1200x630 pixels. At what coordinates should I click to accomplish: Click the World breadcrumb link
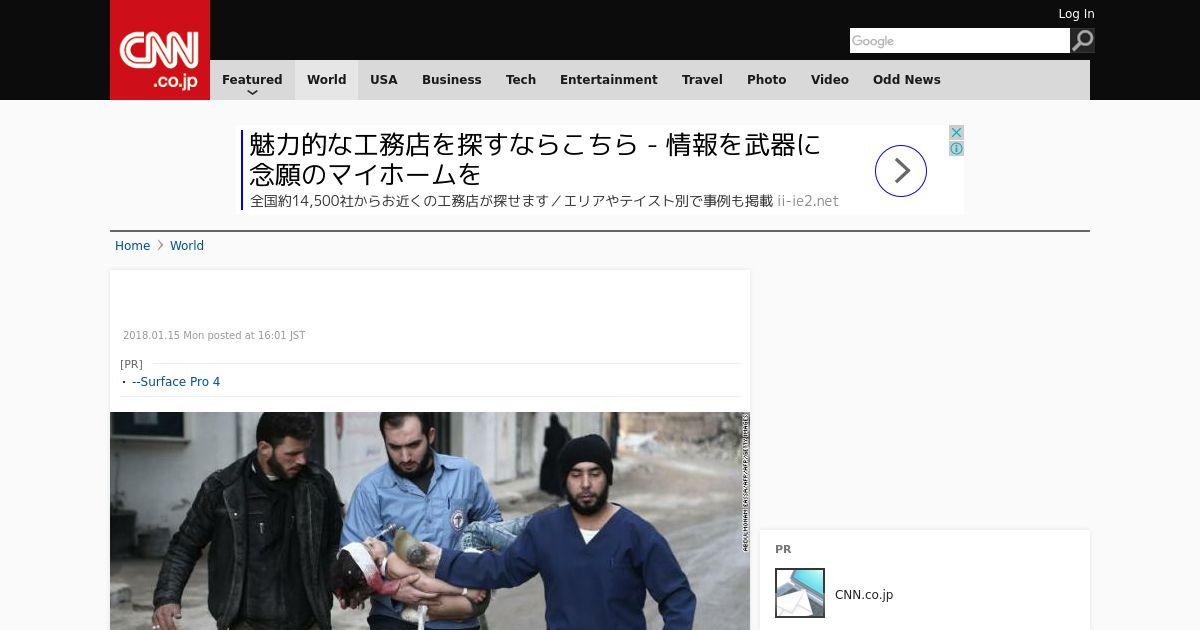tap(187, 246)
